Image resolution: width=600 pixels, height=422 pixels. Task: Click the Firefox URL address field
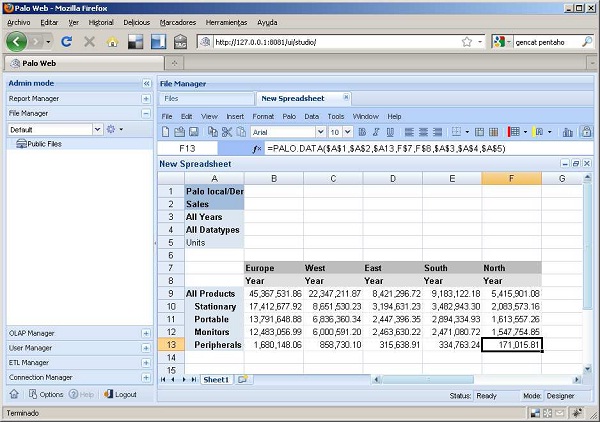coord(337,42)
